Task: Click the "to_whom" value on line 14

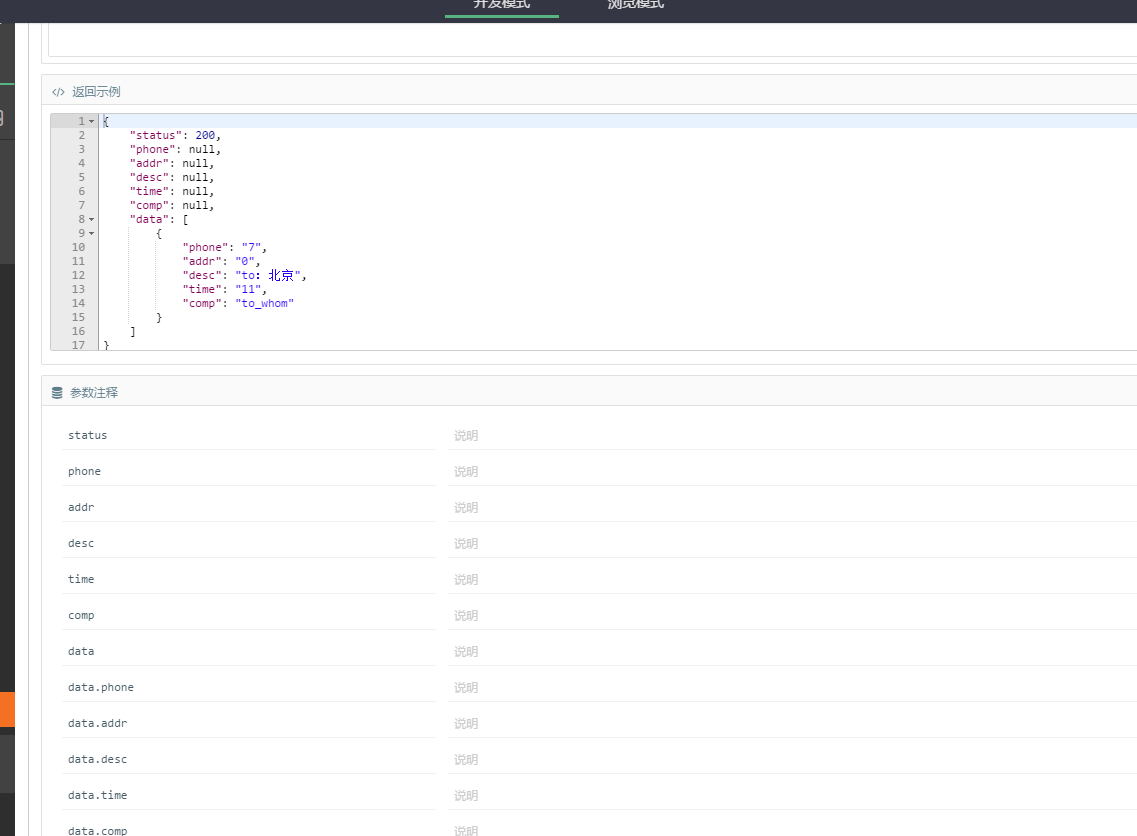Action: coord(265,303)
